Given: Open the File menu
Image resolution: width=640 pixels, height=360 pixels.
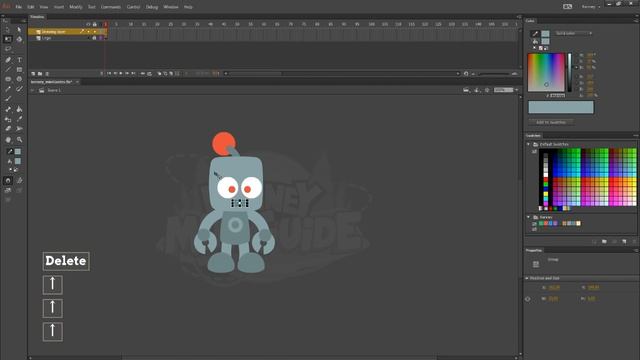Looking at the screenshot, I should tap(18, 7).
